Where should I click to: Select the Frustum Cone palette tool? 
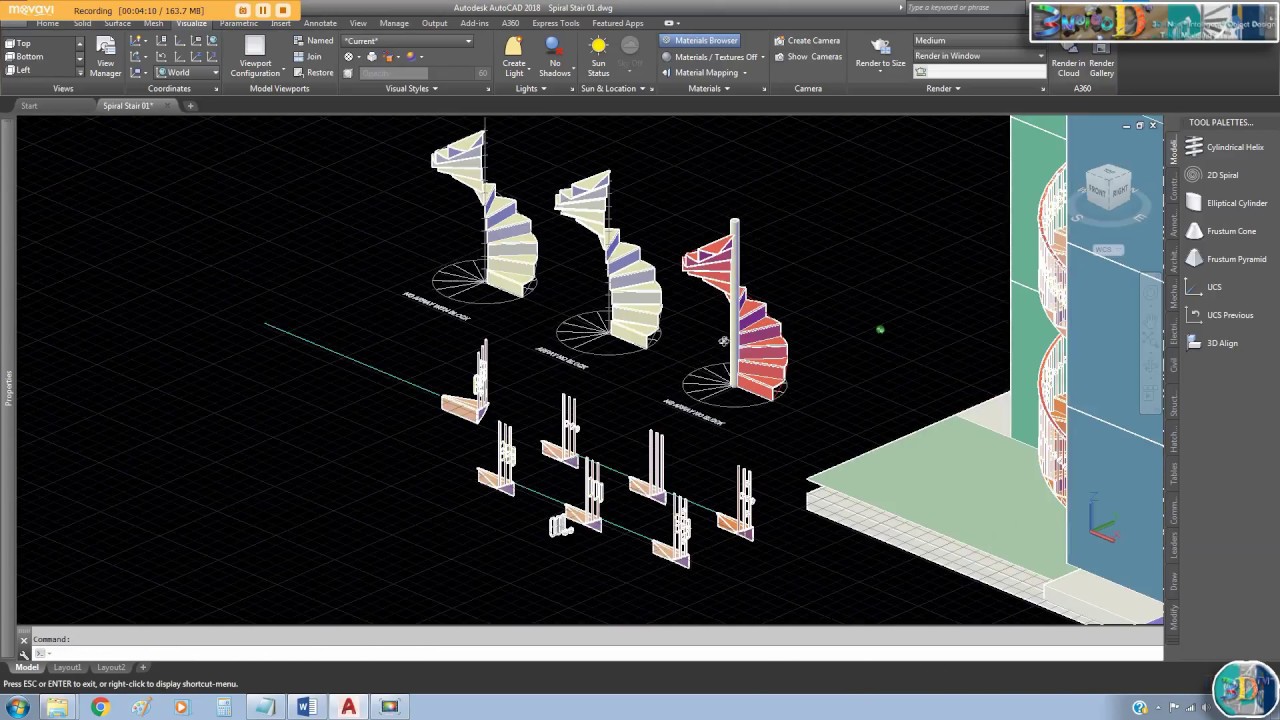click(1221, 231)
